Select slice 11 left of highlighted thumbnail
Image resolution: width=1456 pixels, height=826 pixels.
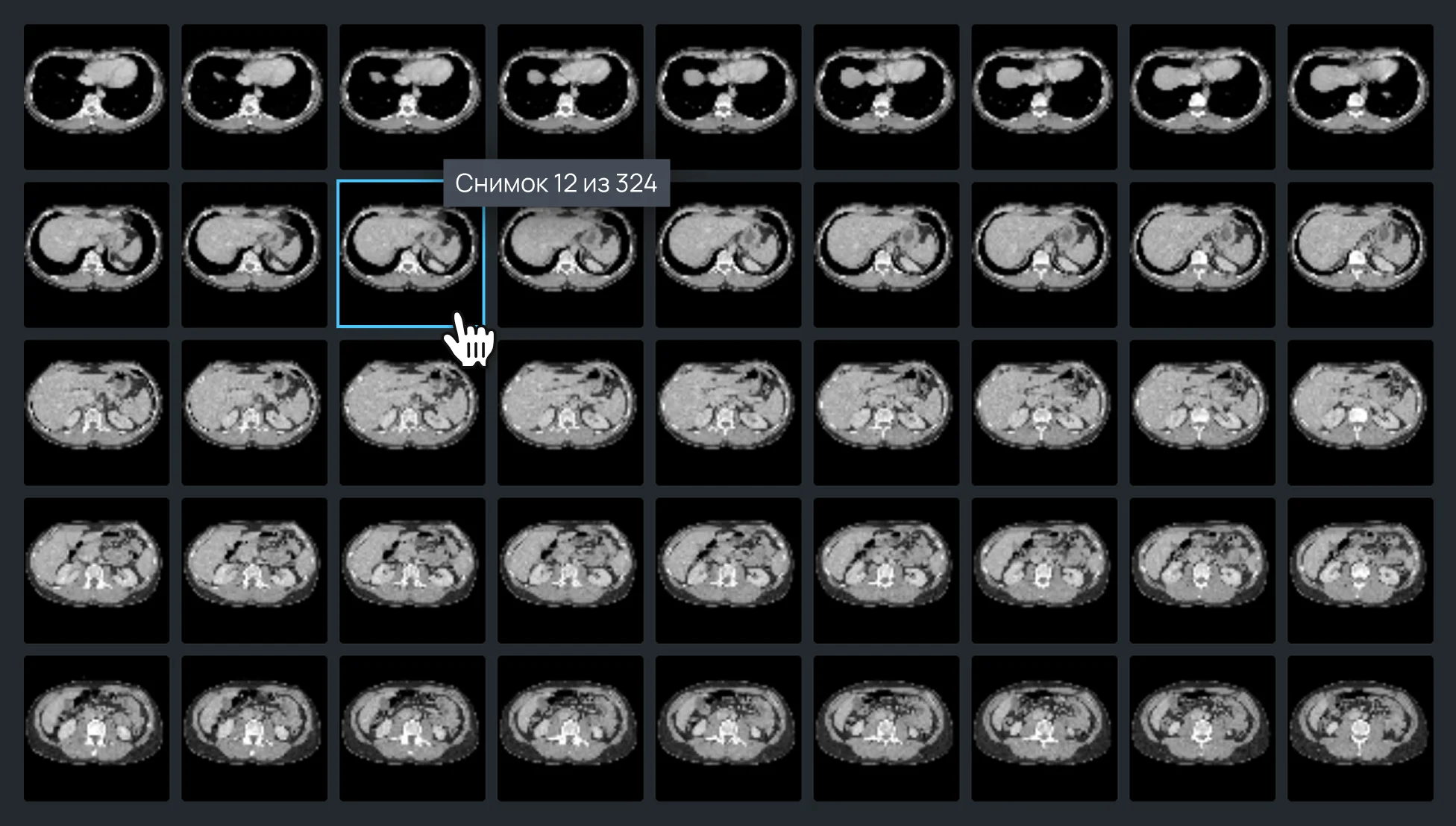(x=254, y=255)
